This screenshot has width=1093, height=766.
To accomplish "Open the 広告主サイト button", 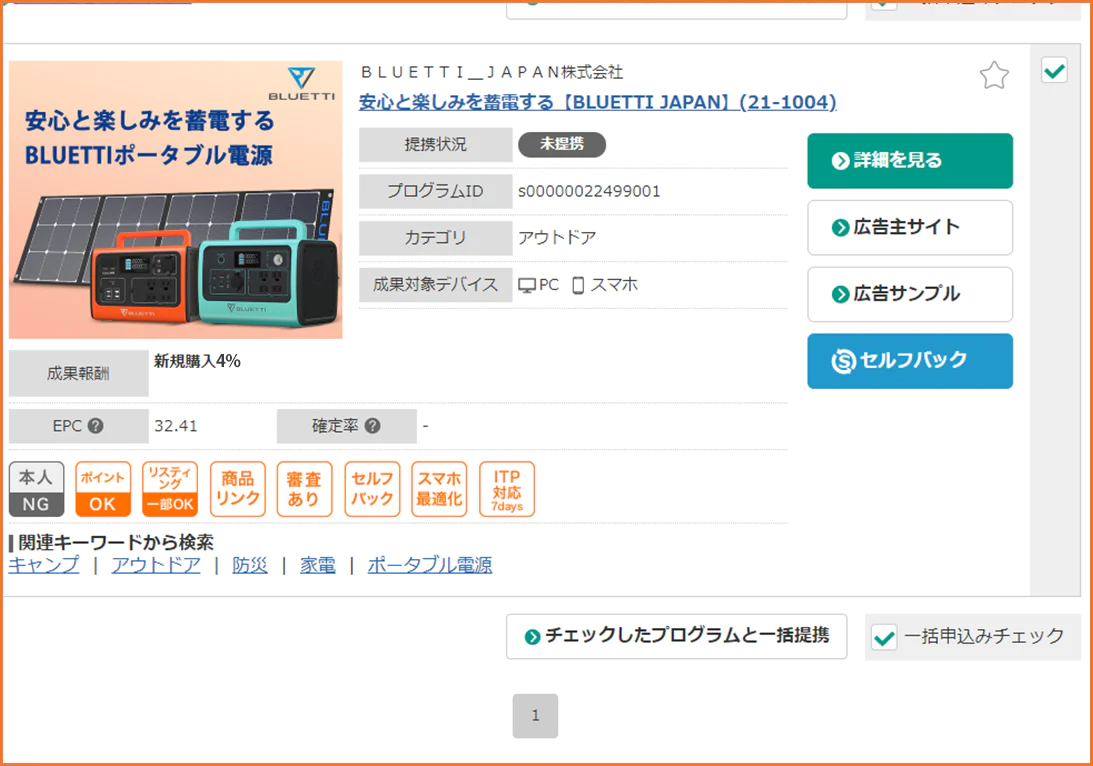I will [x=910, y=227].
